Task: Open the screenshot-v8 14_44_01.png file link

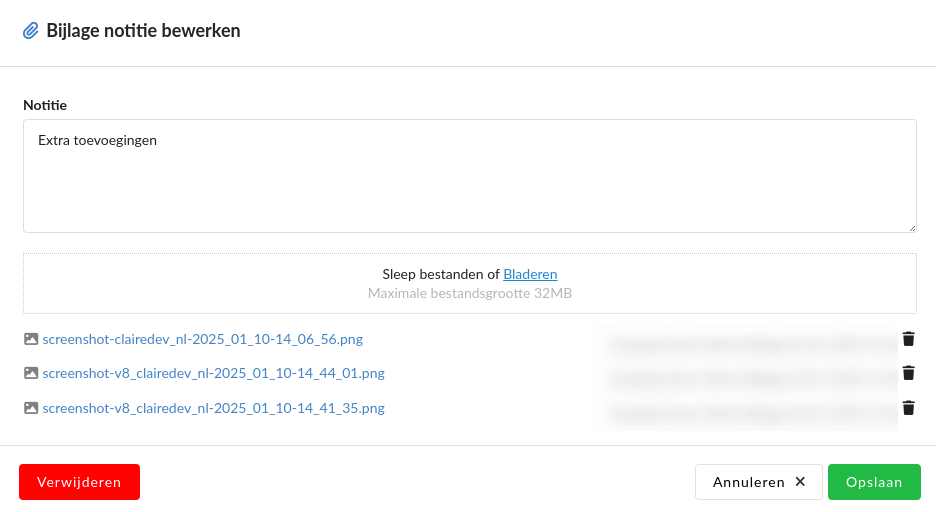Action: tap(213, 374)
